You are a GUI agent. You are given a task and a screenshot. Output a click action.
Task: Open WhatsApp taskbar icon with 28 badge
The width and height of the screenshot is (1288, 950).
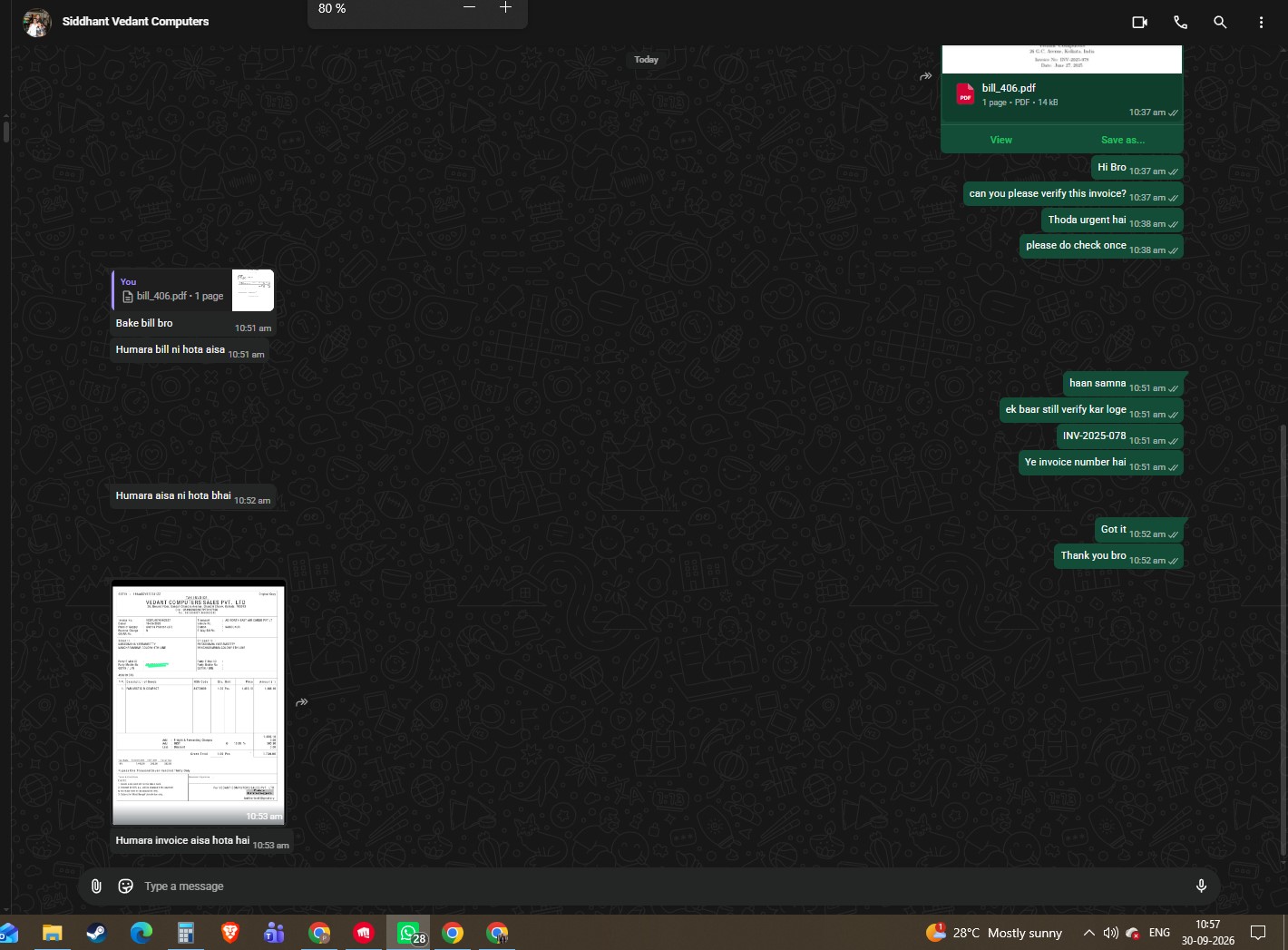(408, 933)
